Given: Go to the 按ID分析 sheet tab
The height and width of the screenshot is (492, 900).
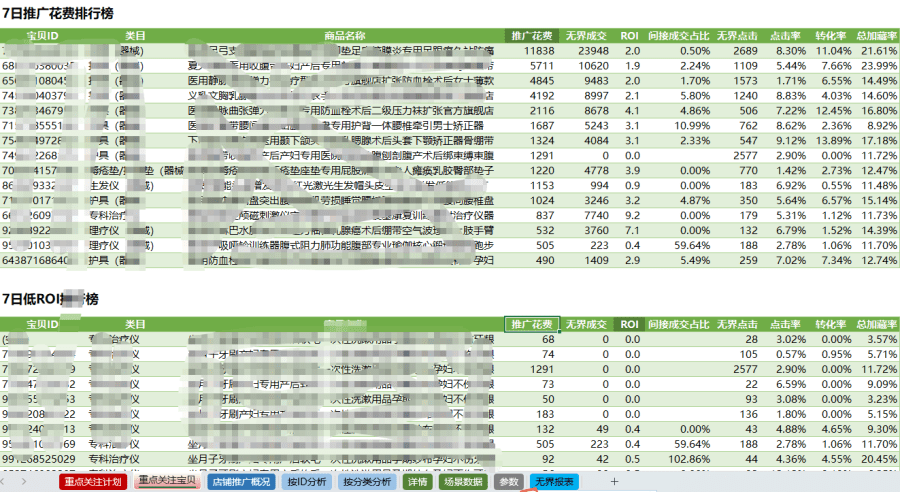Looking at the screenshot, I should pyautogui.click(x=306, y=482).
